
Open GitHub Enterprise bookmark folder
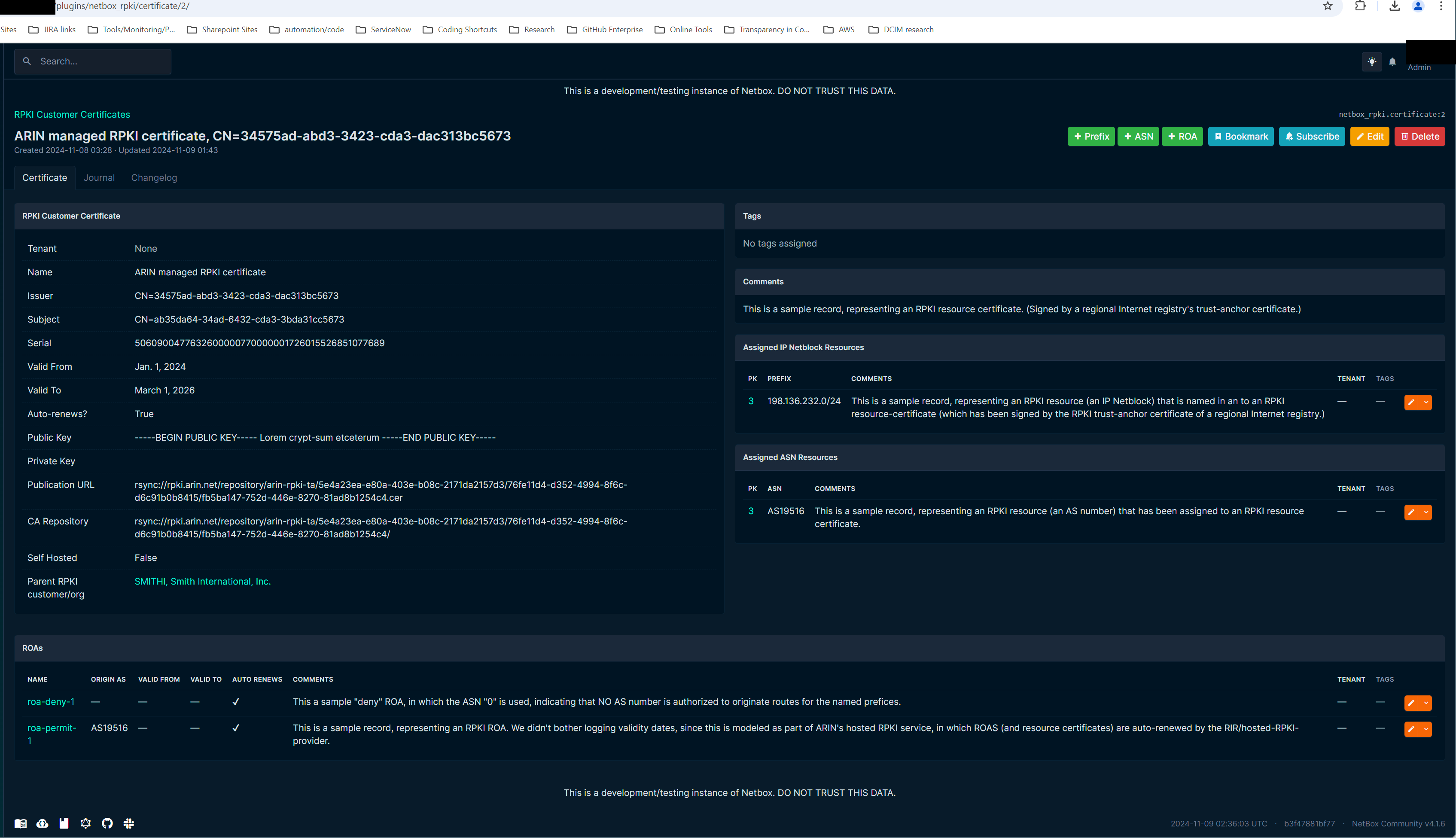coord(605,29)
